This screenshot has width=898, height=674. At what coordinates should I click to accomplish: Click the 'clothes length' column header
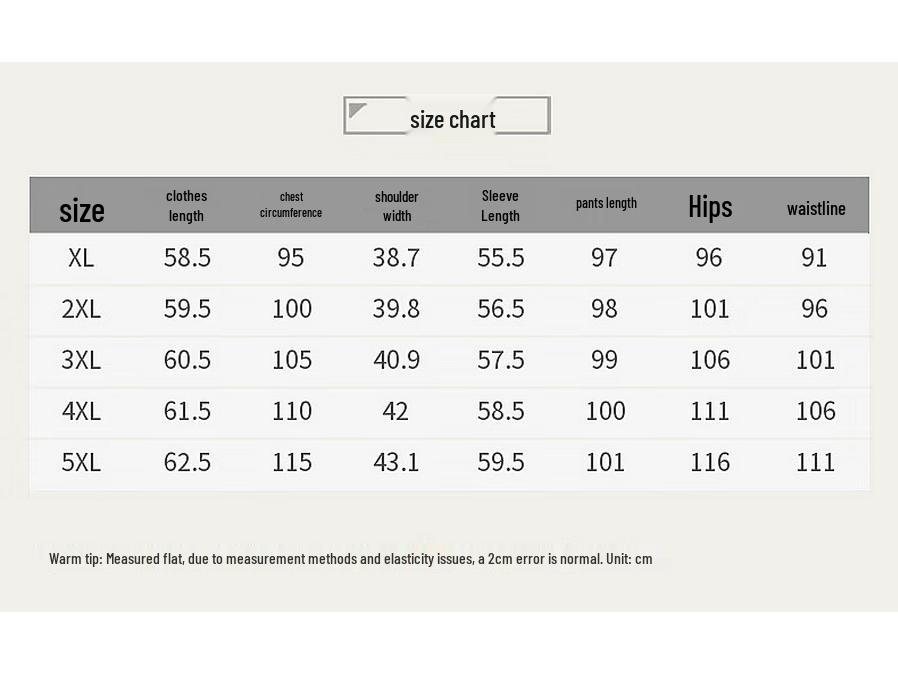[x=186, y=206]
